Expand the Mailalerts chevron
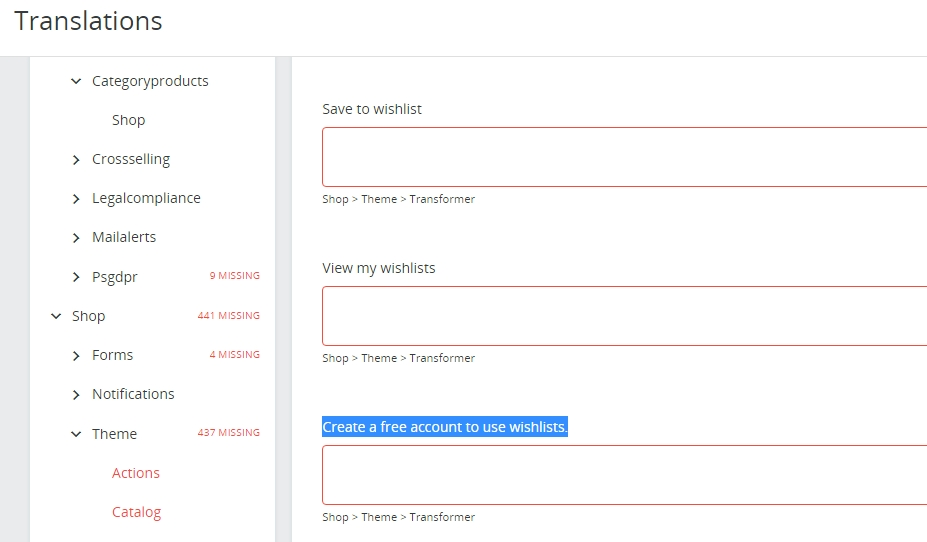Screen dimensions: 927x542 tap(76, 238)
